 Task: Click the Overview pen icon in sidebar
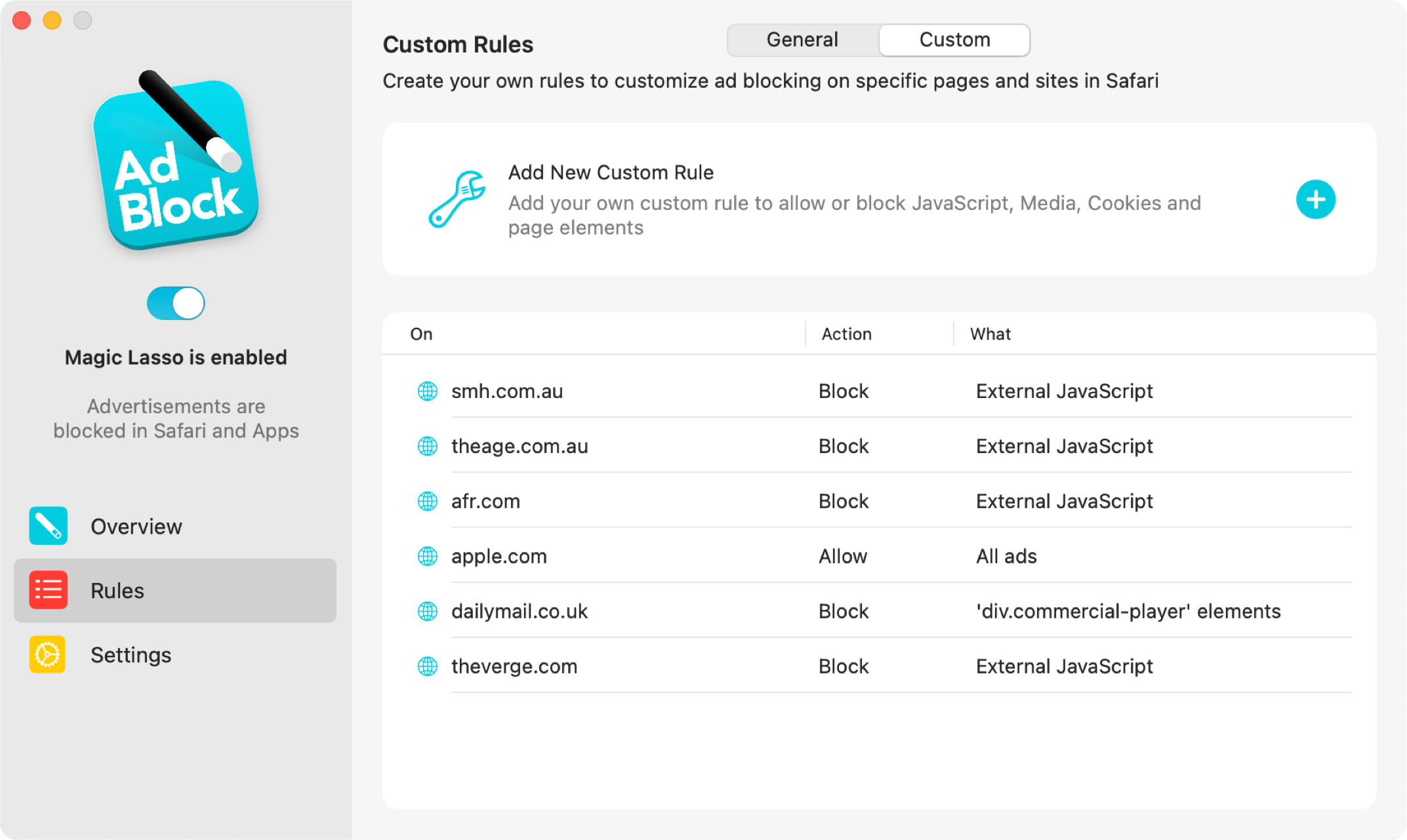coord(48,526)
